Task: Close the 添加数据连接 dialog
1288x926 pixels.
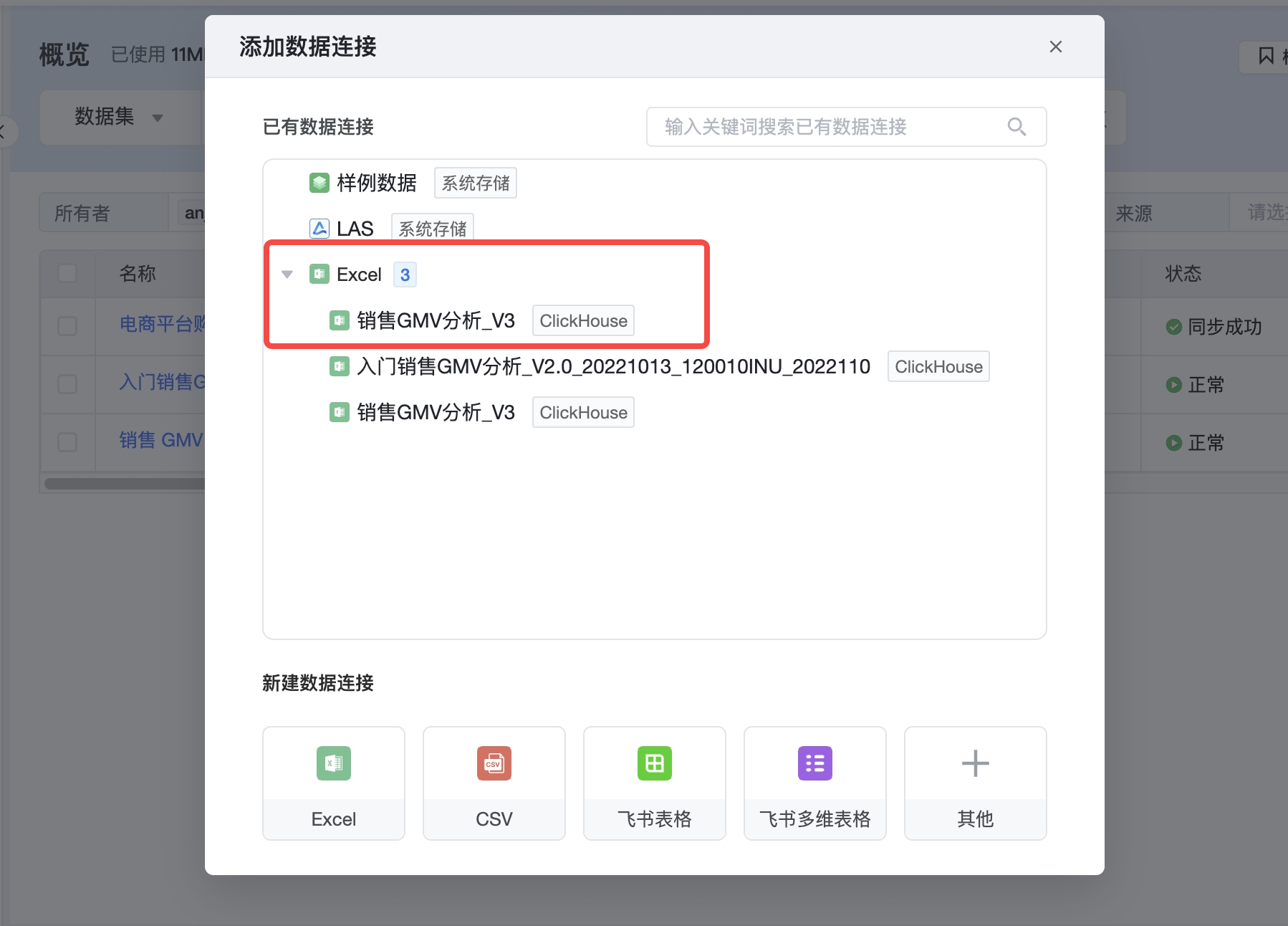Action: 1055,47
